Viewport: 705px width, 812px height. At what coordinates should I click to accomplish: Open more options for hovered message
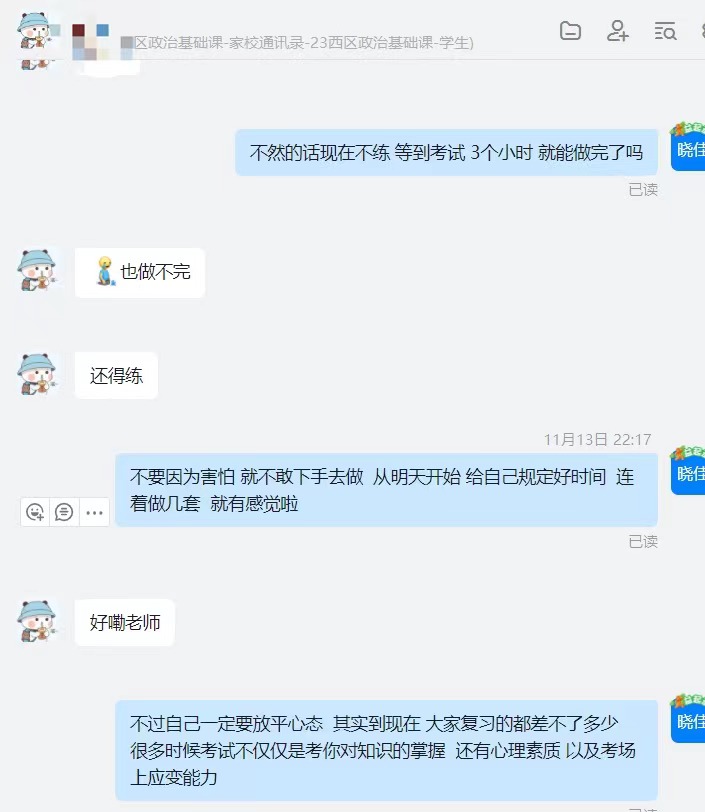(94, 512)
